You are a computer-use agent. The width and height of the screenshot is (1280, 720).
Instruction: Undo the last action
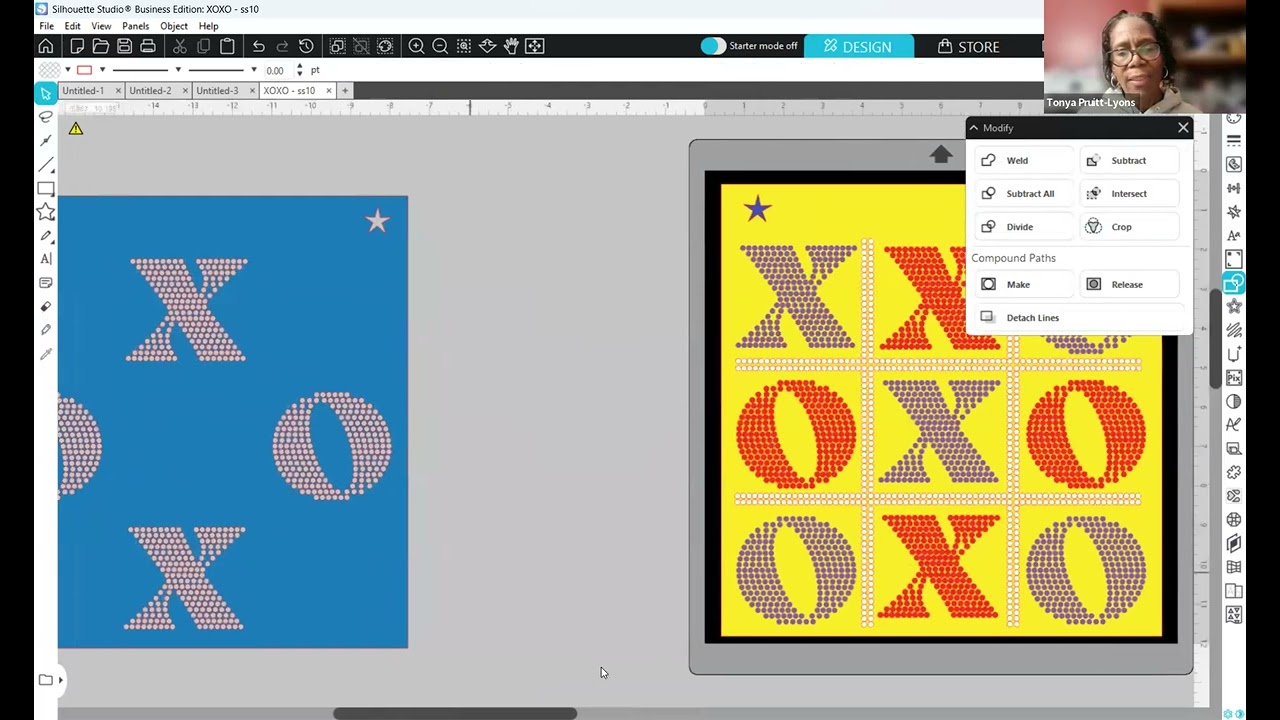click(x=259, y=46)
